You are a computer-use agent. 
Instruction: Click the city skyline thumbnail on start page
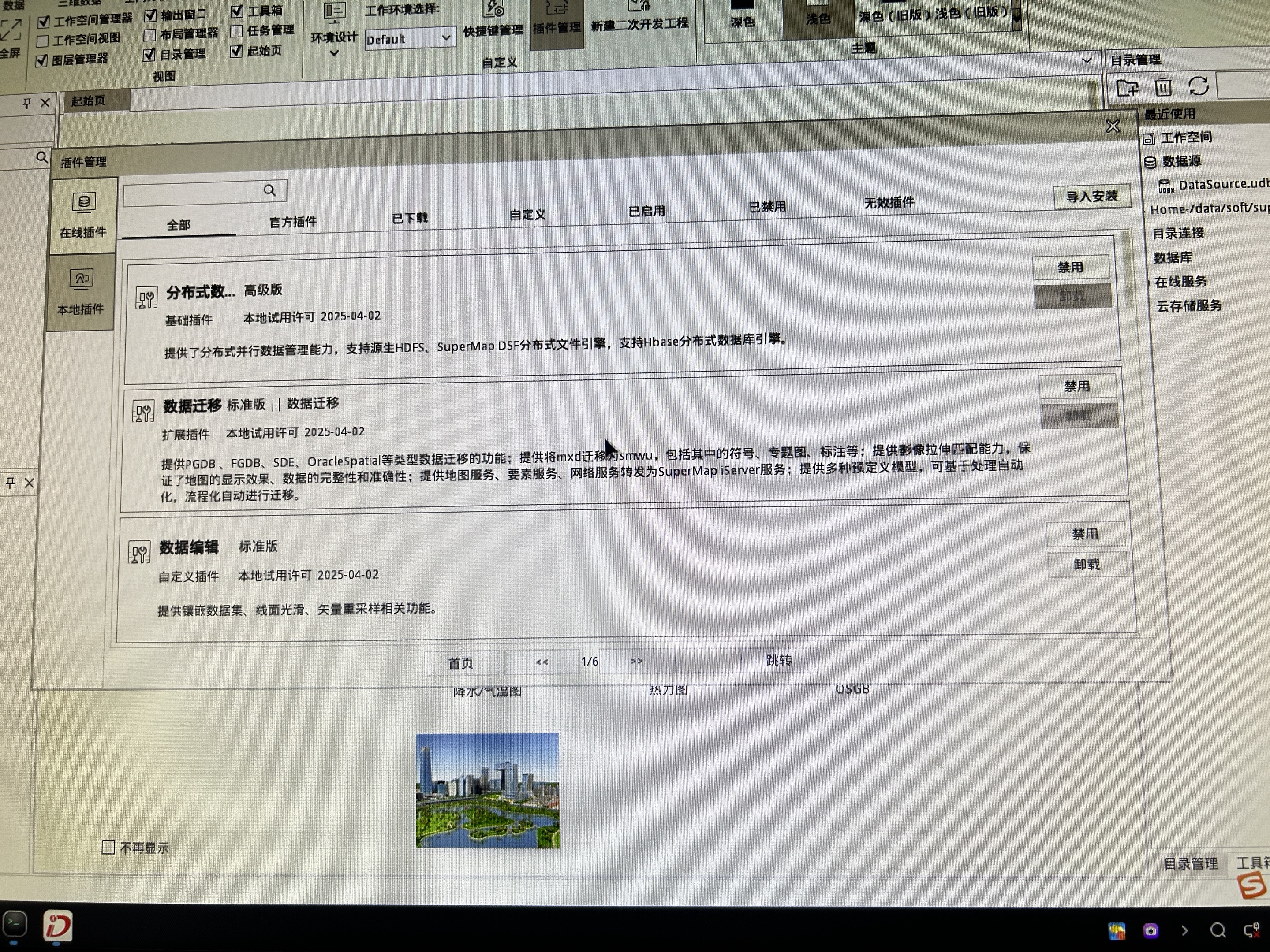tap(487, 791)
